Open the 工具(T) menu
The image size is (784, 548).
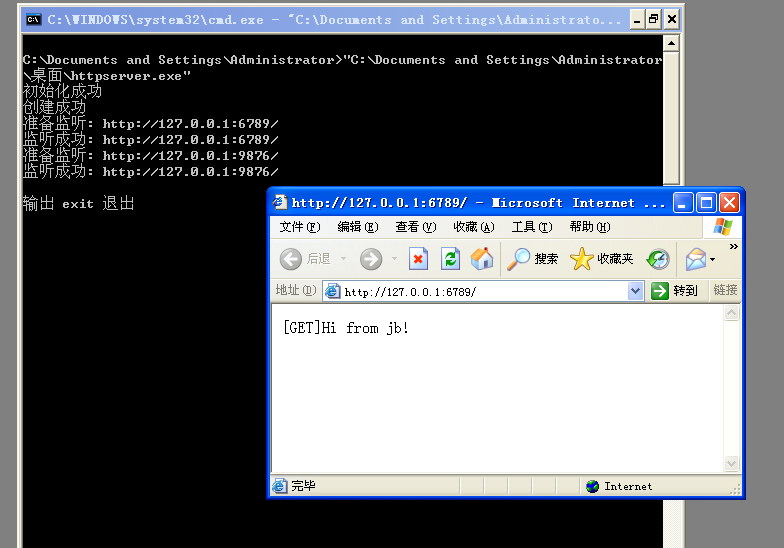pyautogui.click(x=532, y=227)
